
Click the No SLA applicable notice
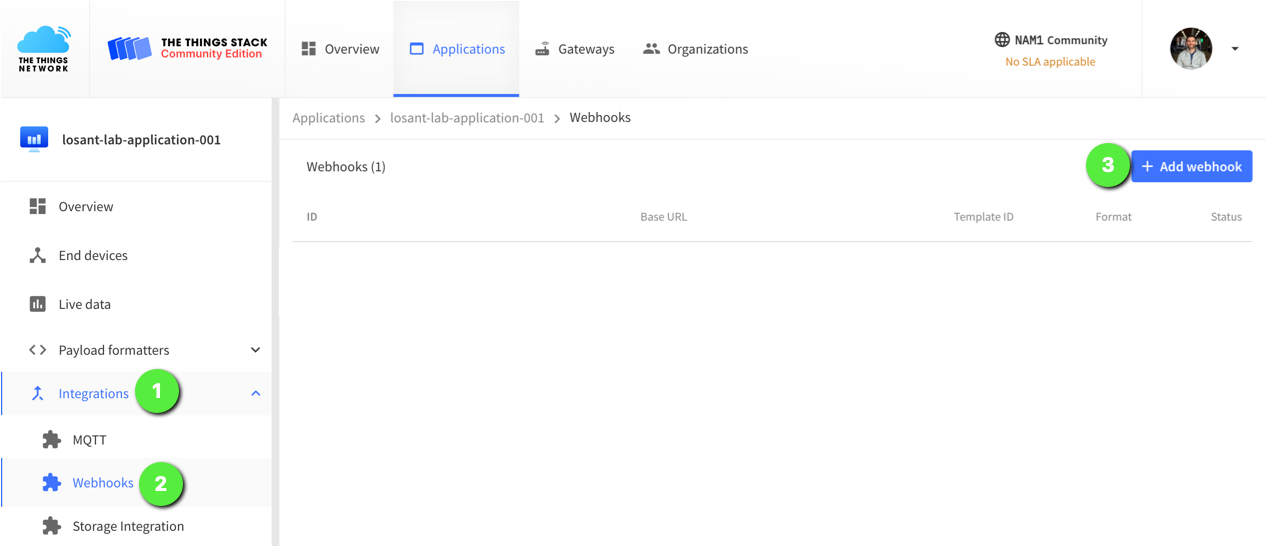point(1050,62)
